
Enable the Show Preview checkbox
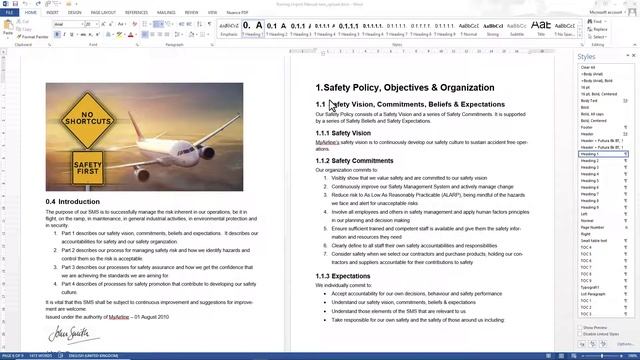[x=580, y=327]
